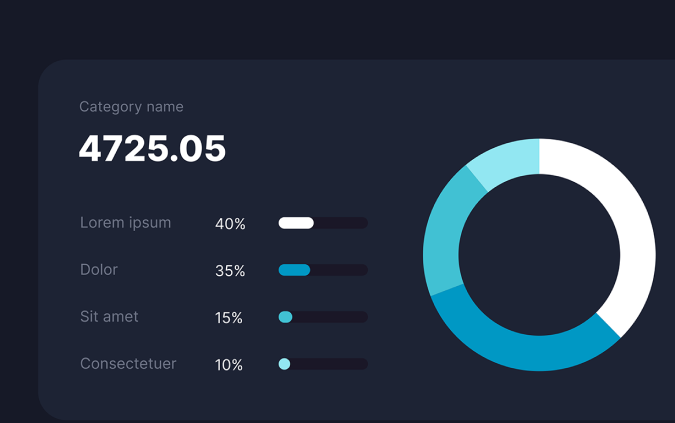675x423 pixels.
Task: Click the white Lorem ipsum progress bar
Action: pyautogui.click(x=296, y=223)
